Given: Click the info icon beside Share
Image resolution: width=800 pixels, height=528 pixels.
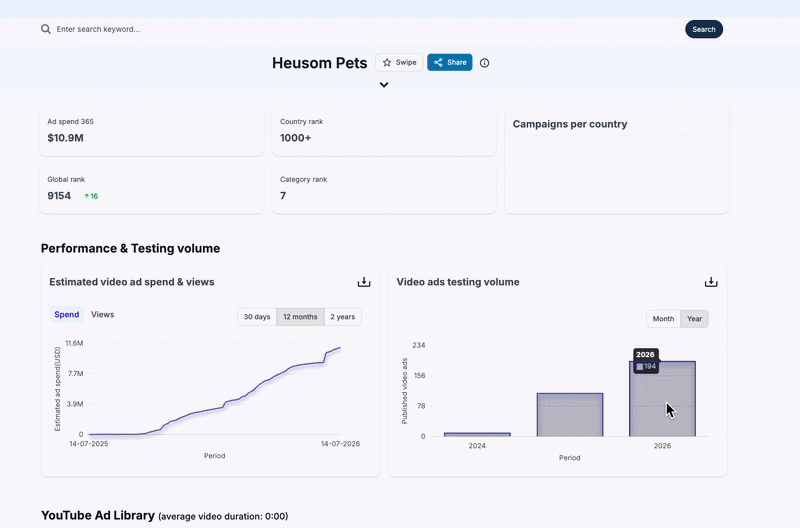Looking at the screenshot, I should (x=484, y=63).
